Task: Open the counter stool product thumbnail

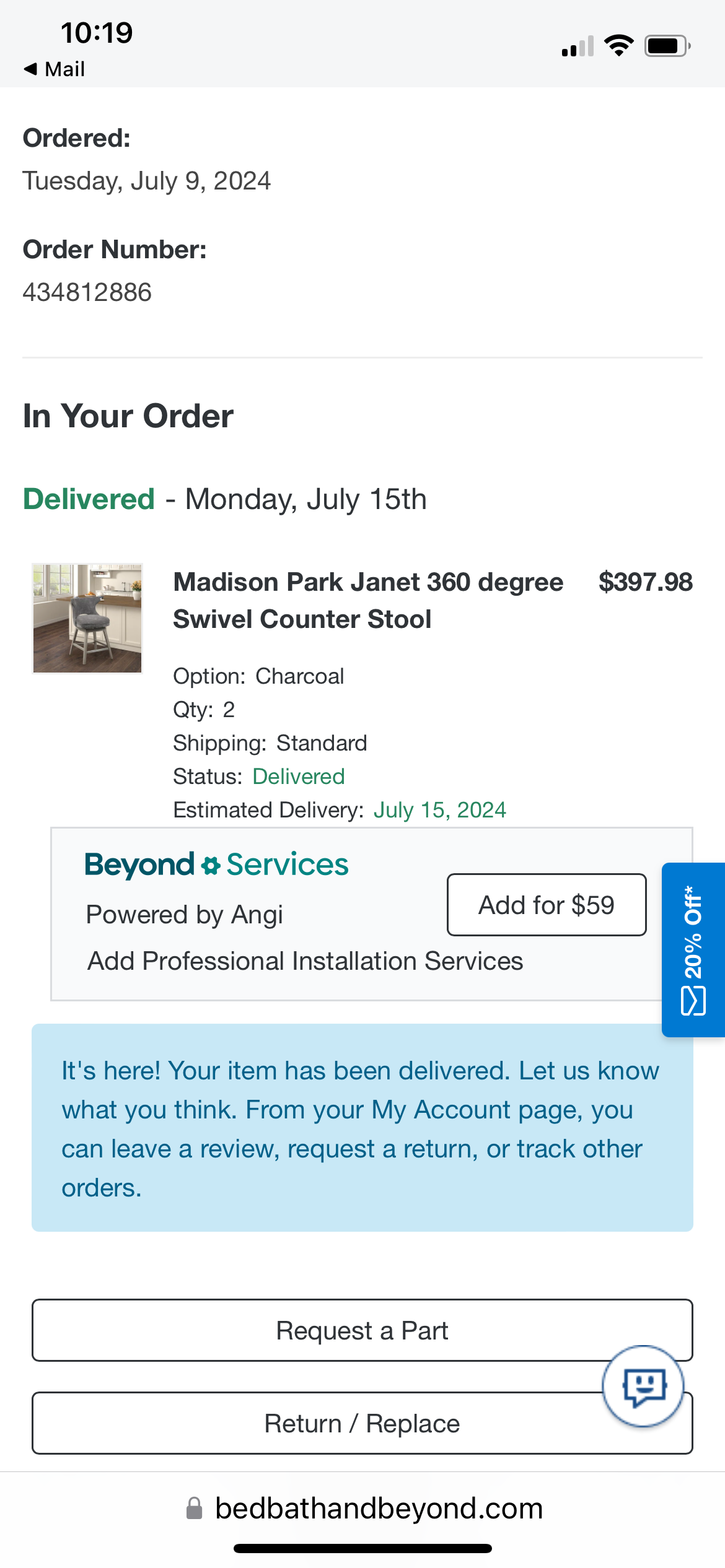Action: pyautogui.click(x=87, y=618)
